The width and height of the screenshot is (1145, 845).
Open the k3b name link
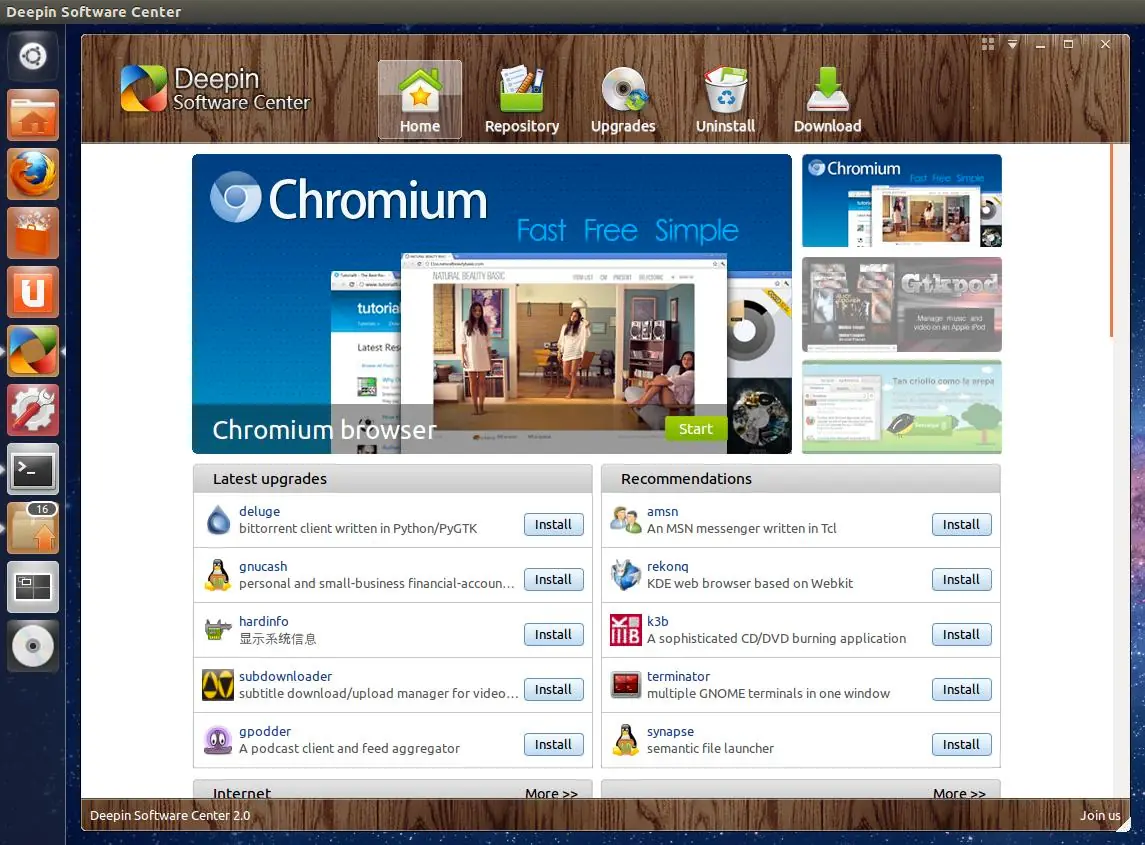[657, 621]
